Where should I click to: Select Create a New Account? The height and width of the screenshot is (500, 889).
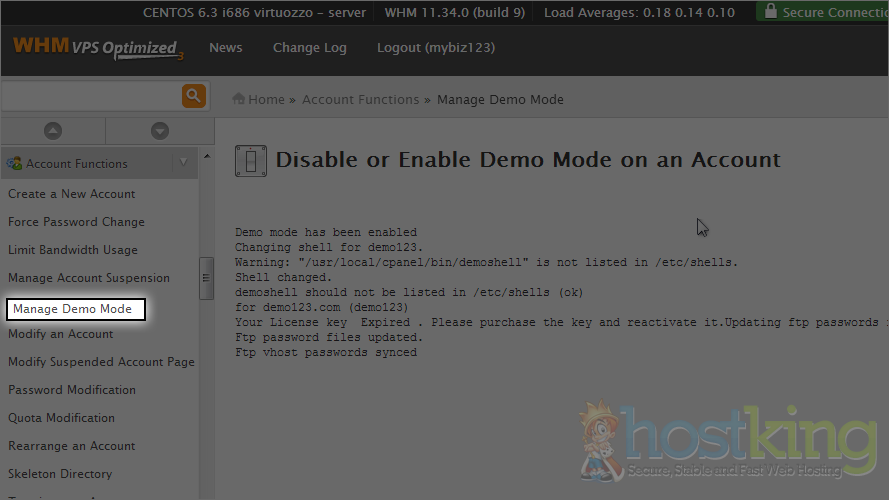(71, 194)
